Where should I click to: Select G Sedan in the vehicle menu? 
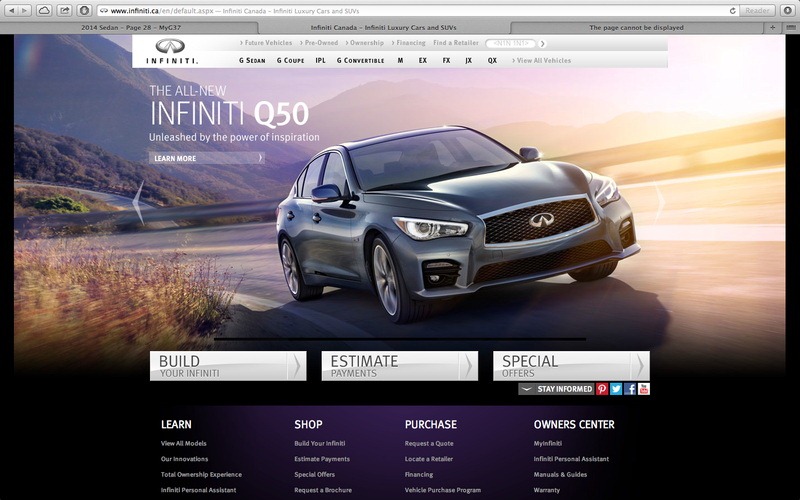coord(252,60)
